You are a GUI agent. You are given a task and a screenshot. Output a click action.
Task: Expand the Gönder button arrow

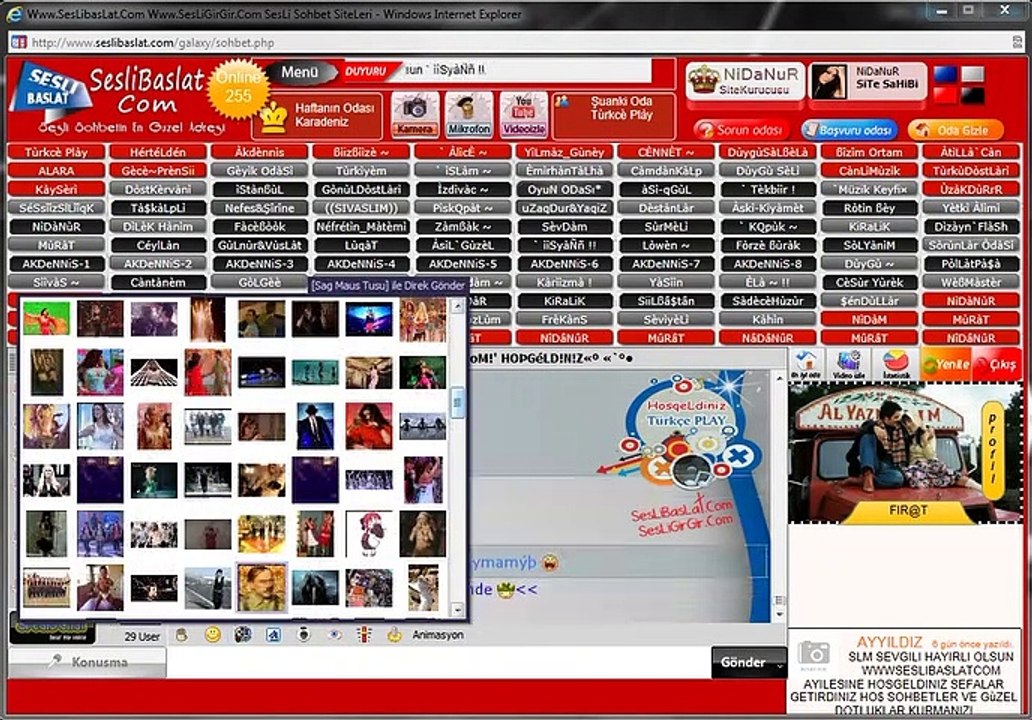pos(780,664)
